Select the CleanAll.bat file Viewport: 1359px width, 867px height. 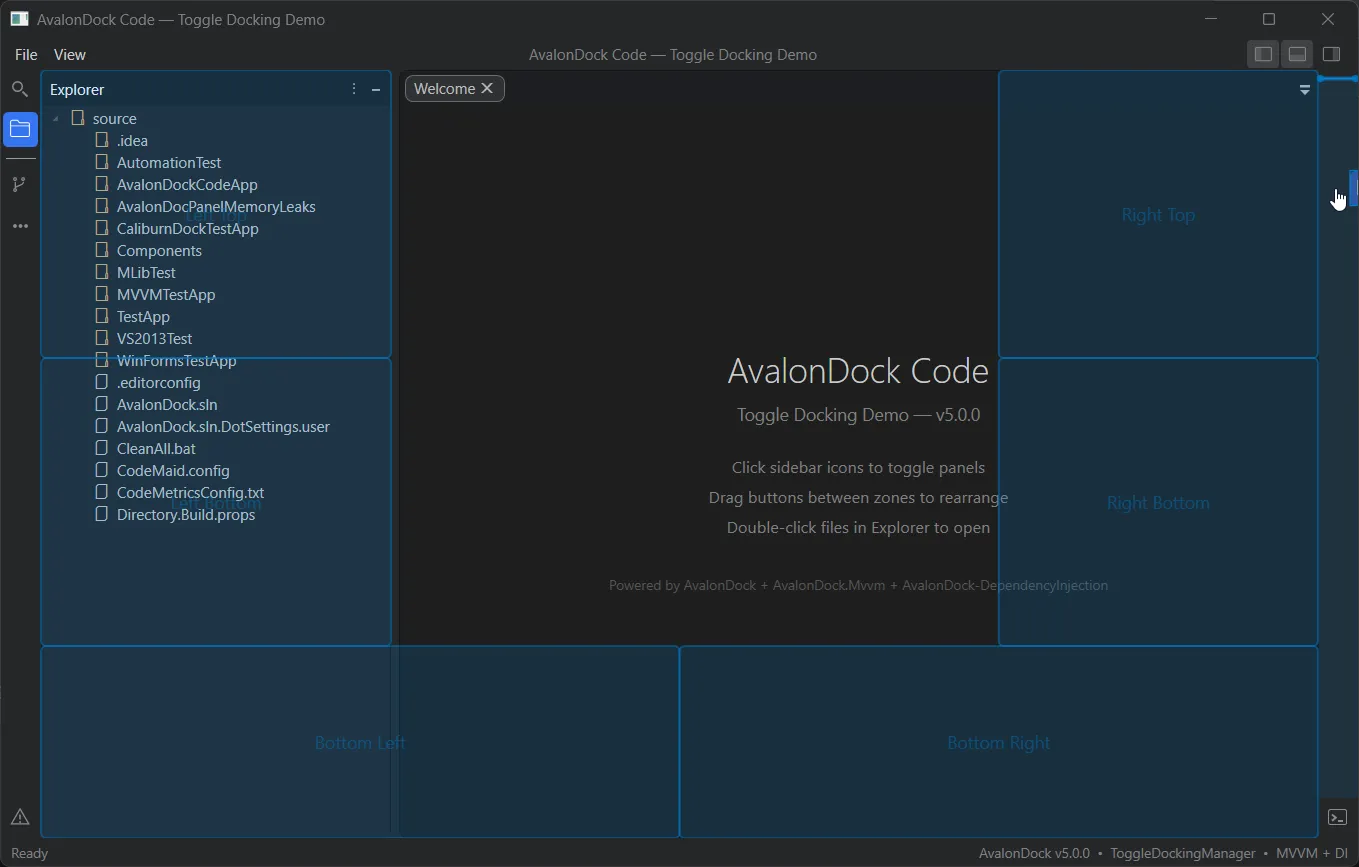(x=156, y=448)
